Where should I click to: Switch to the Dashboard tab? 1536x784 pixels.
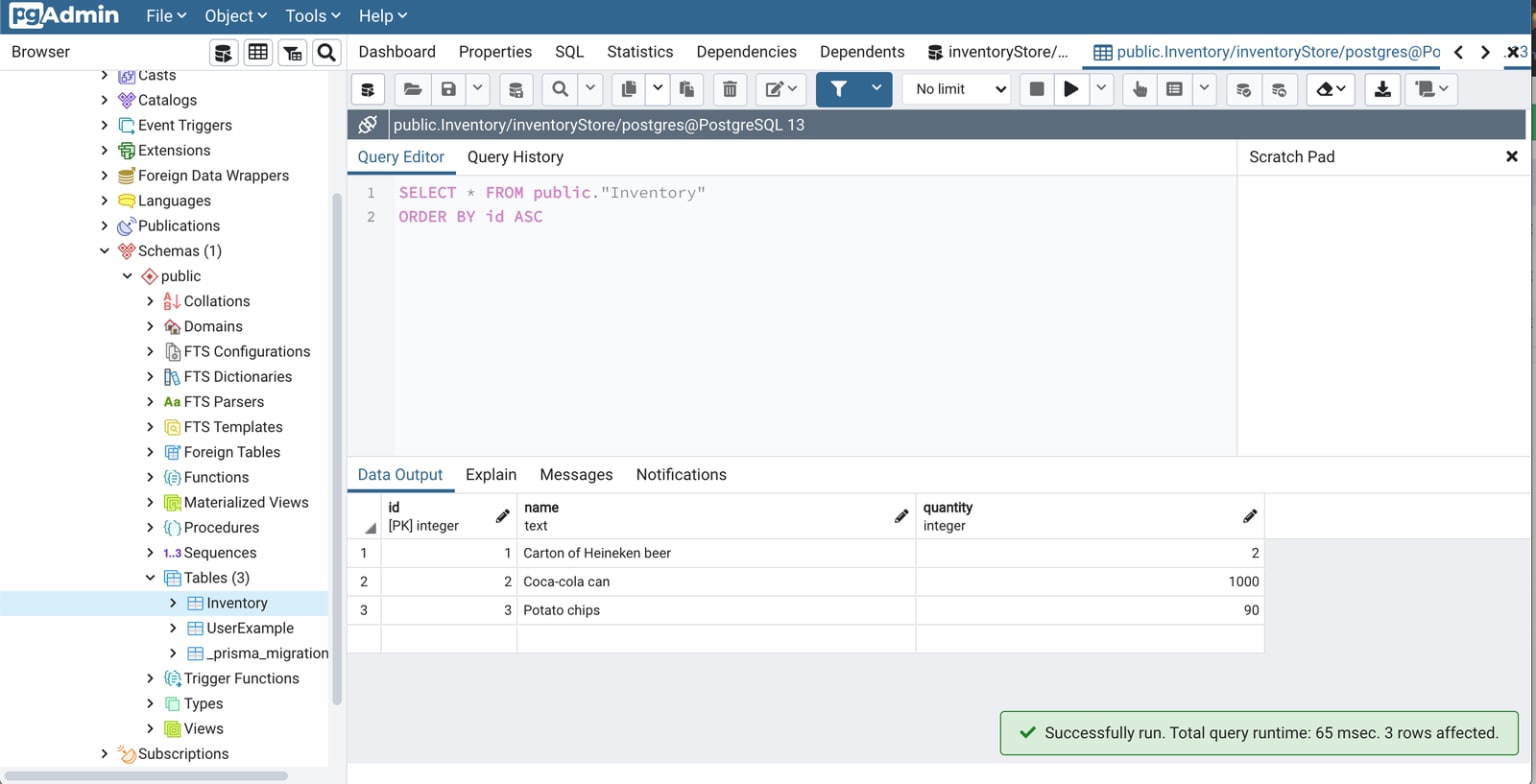pos(397,52)
